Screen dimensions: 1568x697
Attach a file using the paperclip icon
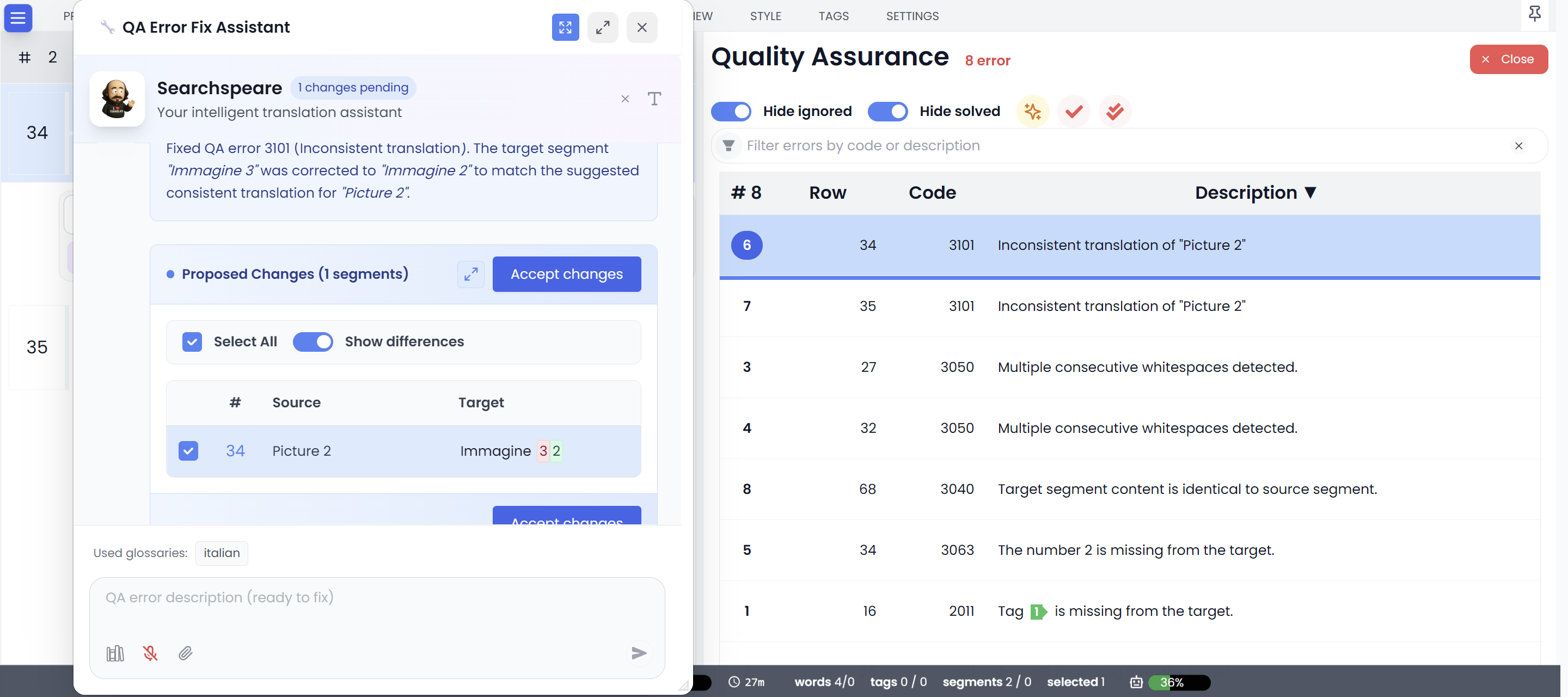[x=186, y=653]
